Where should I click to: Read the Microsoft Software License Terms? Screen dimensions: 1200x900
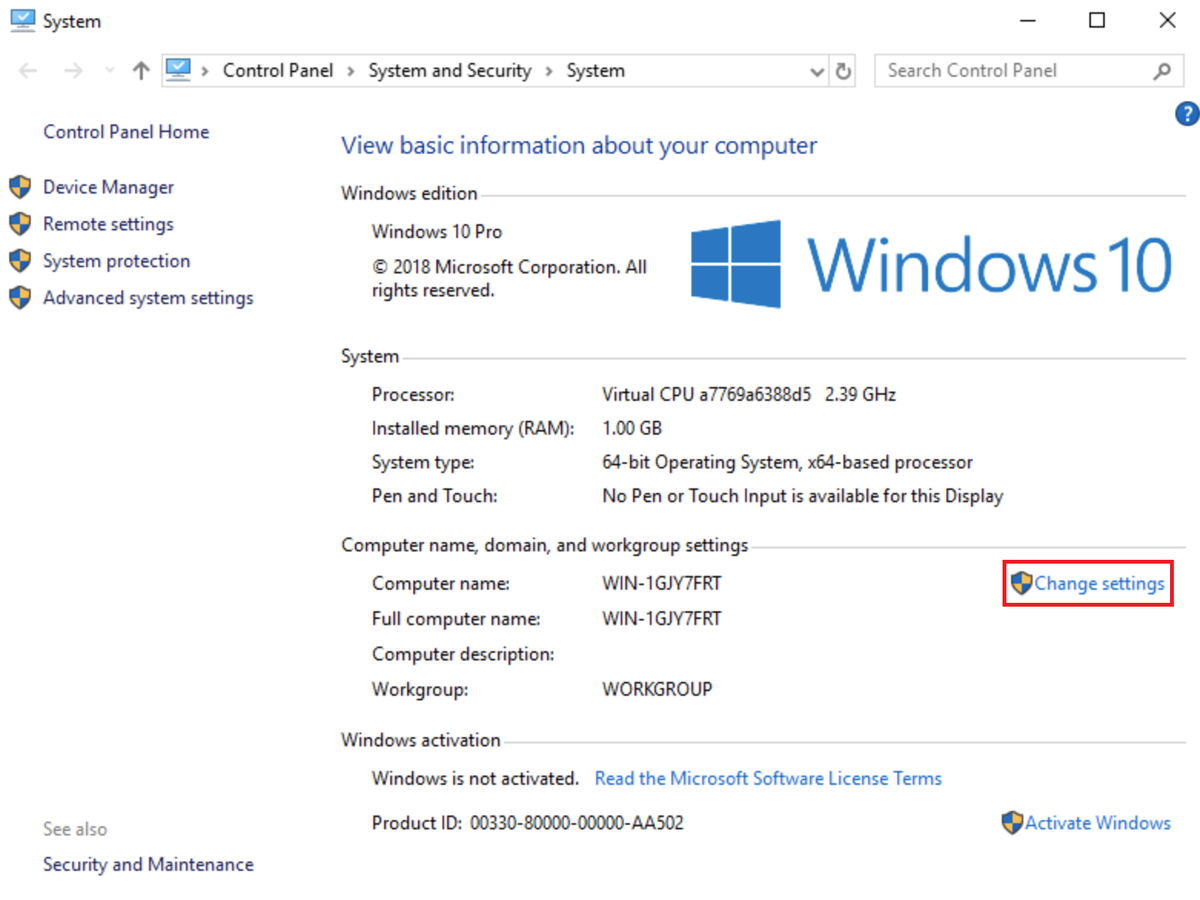tap(768, 778)
